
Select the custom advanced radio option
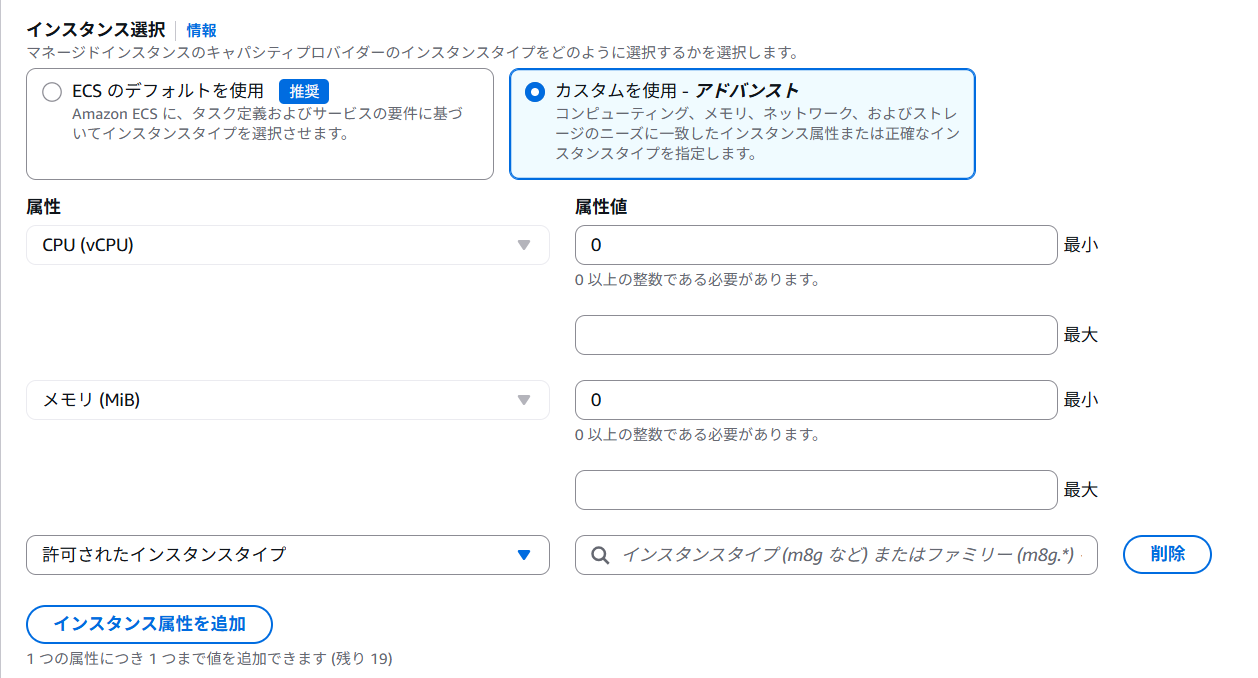coord(535,92)
